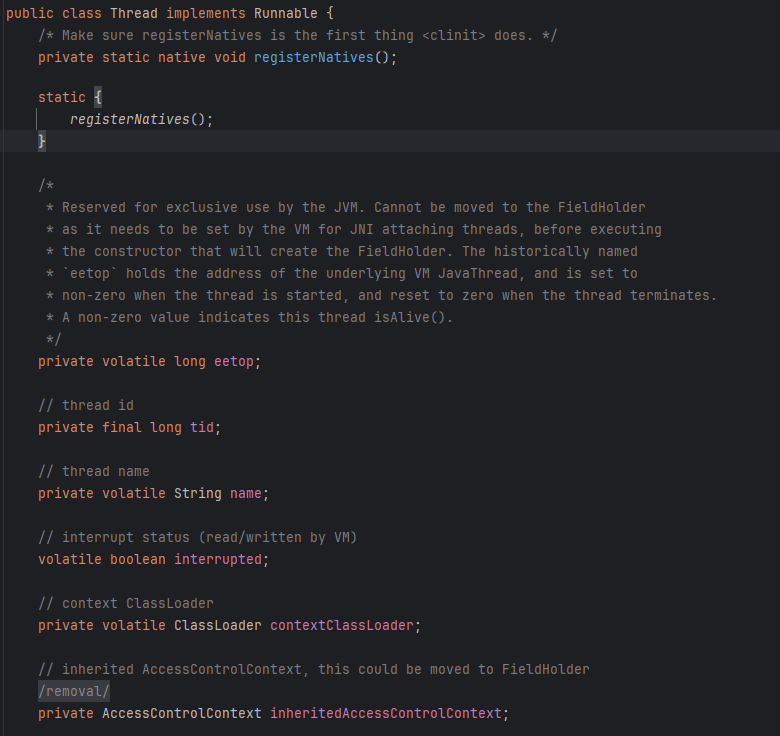
Task: Click the 'boolean' keyword
Action: tap(138, 559)
